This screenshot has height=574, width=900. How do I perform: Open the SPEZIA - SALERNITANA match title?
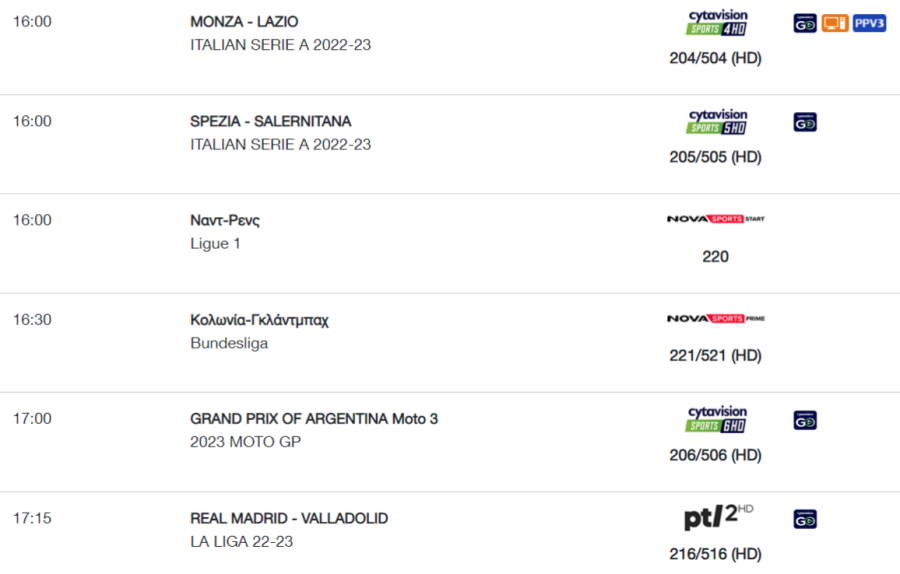tap(270, 122)
